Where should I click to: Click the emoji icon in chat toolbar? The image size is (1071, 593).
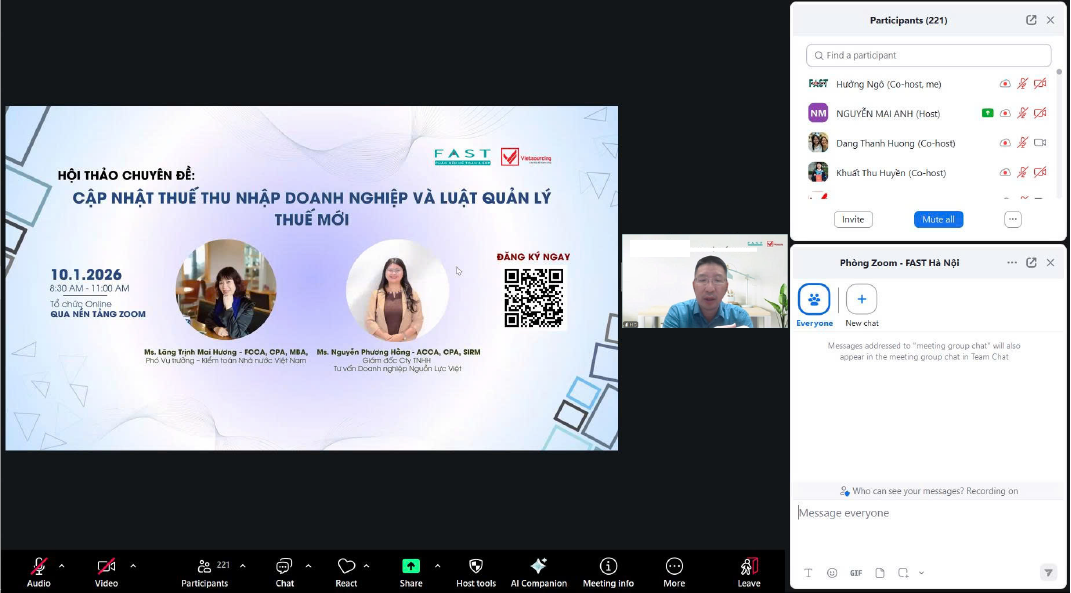832,573
